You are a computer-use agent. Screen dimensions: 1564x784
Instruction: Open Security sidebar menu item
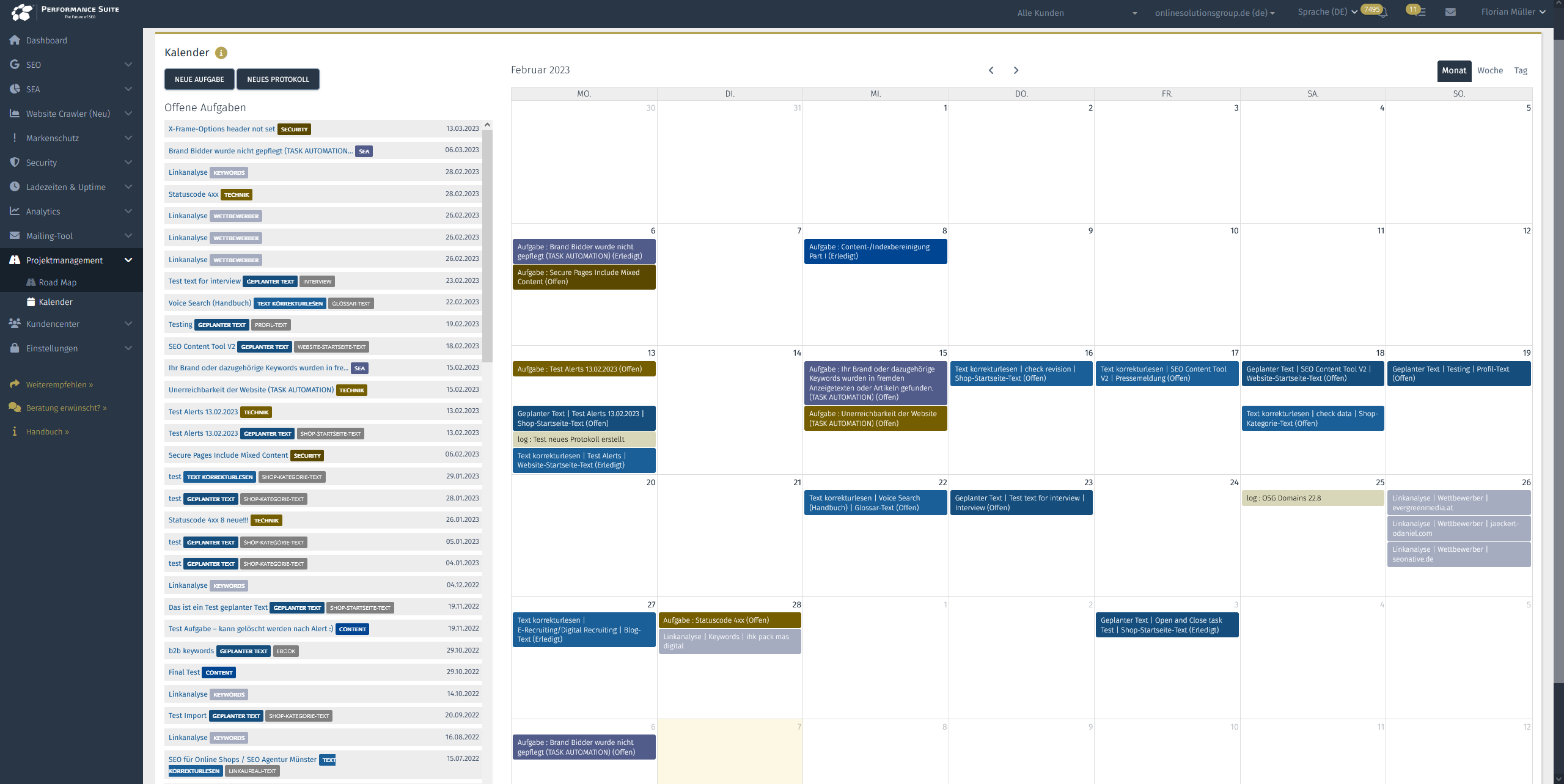point(42,163)
